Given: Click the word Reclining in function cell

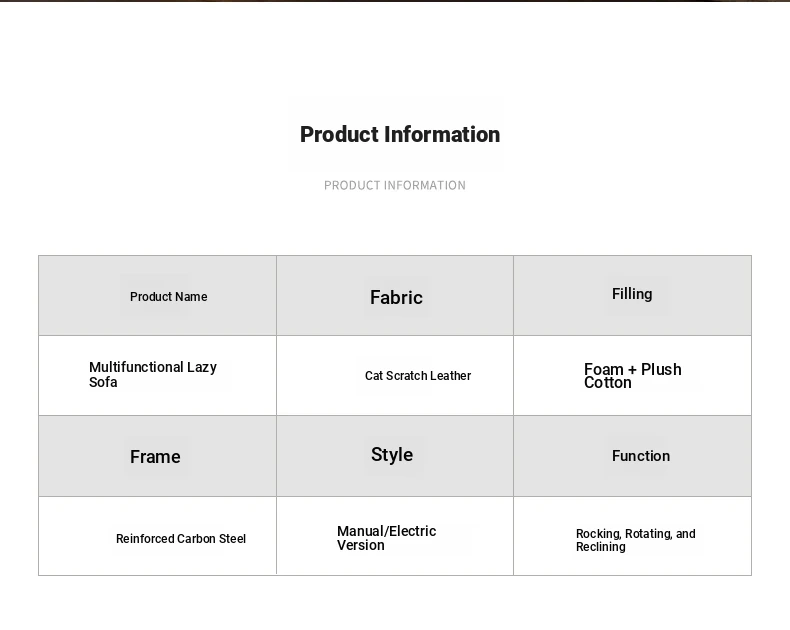Looking at the screenshot, I should pyautogui.click(x=601, y=547).
